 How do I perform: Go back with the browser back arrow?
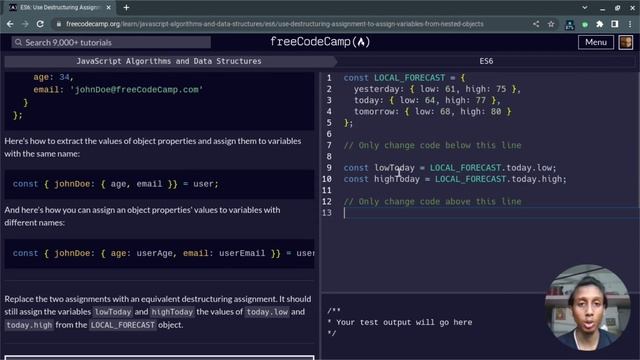pyautogui.click(x=10, y=24)
